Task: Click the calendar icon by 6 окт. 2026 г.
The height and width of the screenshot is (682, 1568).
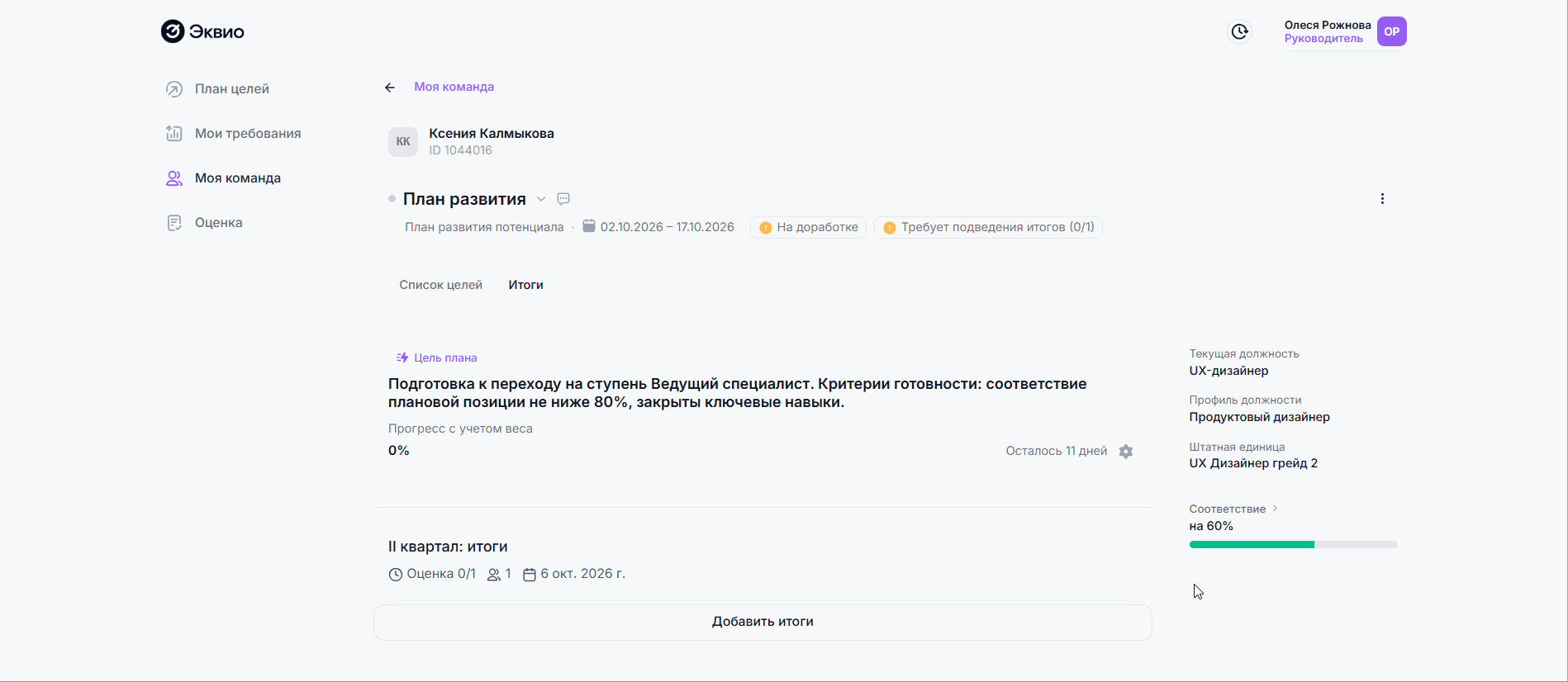Action: (x=530, y=575)
